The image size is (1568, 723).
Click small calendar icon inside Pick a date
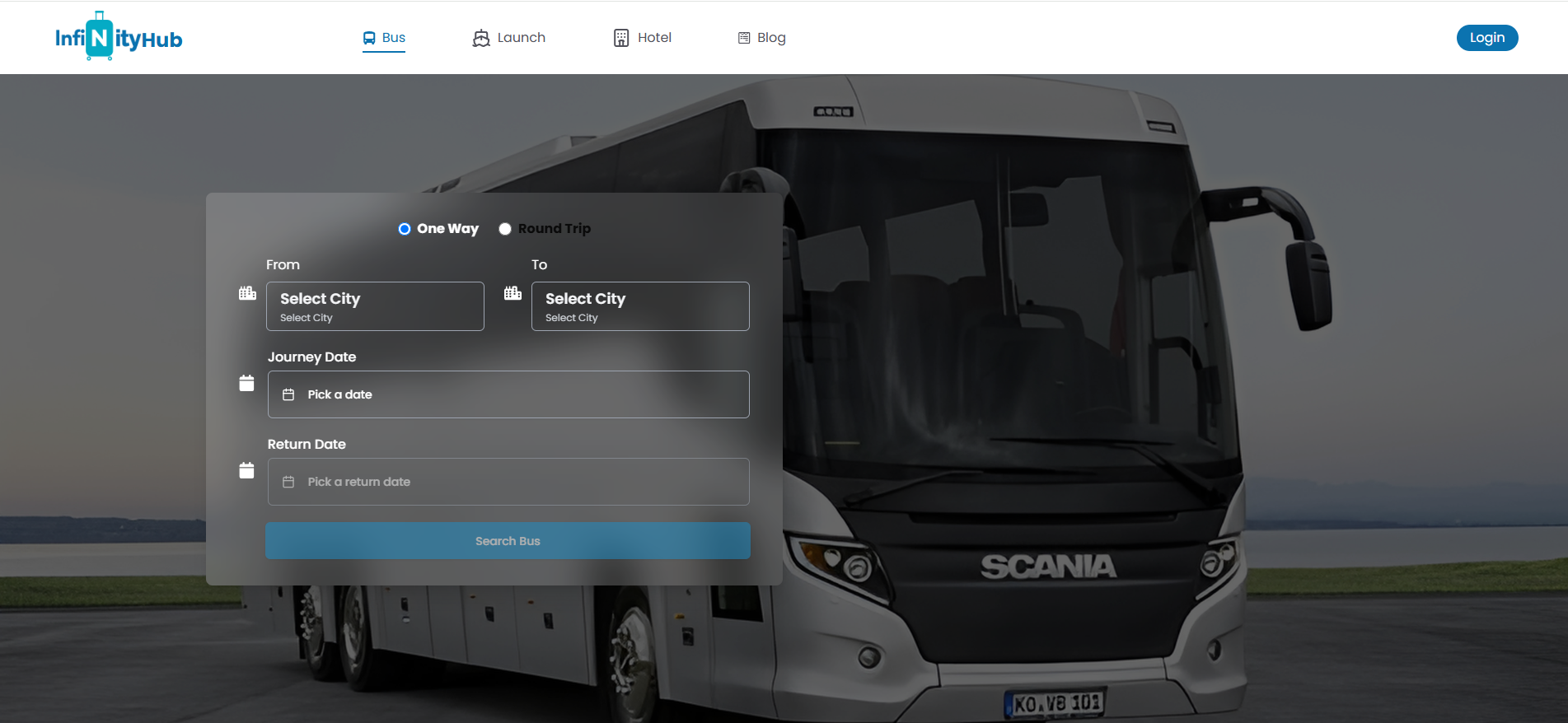[288, 394]
